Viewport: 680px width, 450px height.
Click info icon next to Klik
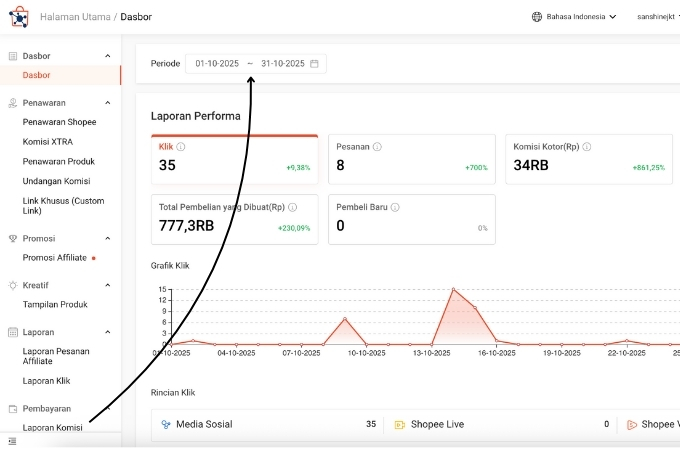pos(181,146)
